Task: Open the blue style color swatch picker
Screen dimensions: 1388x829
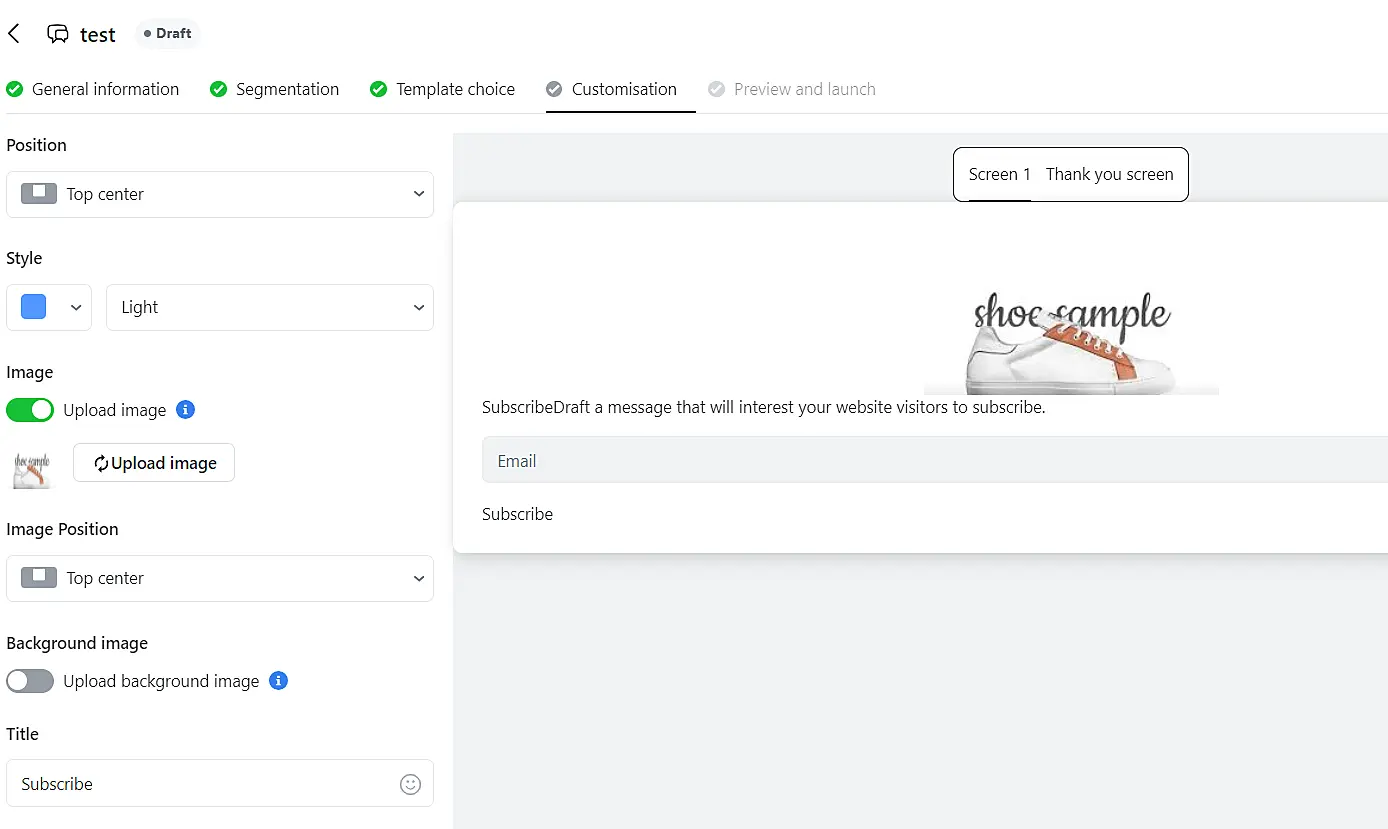Action: (49, 307)
